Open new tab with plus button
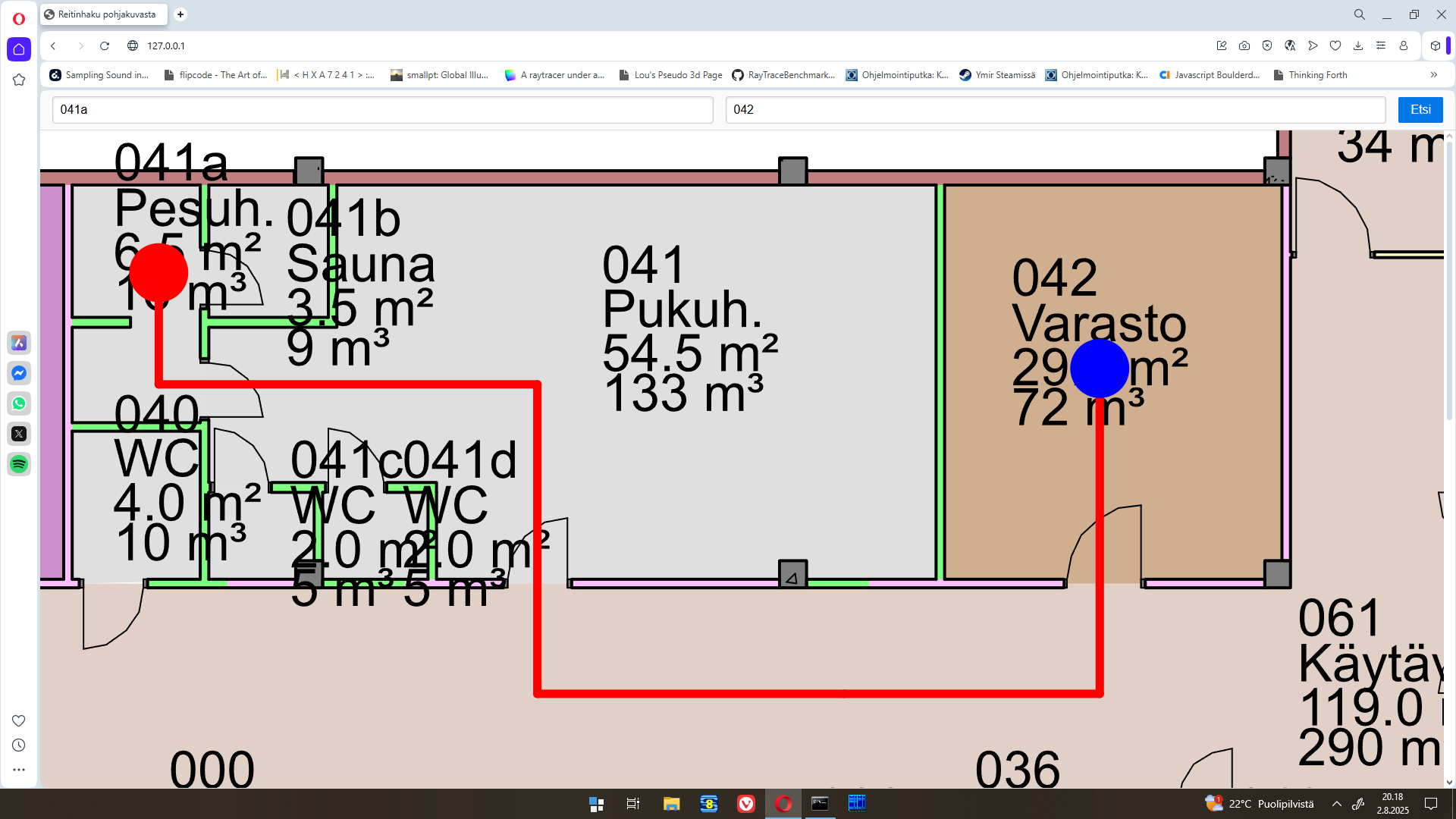This screenshot has height=819, width=1456. [180, 14]
